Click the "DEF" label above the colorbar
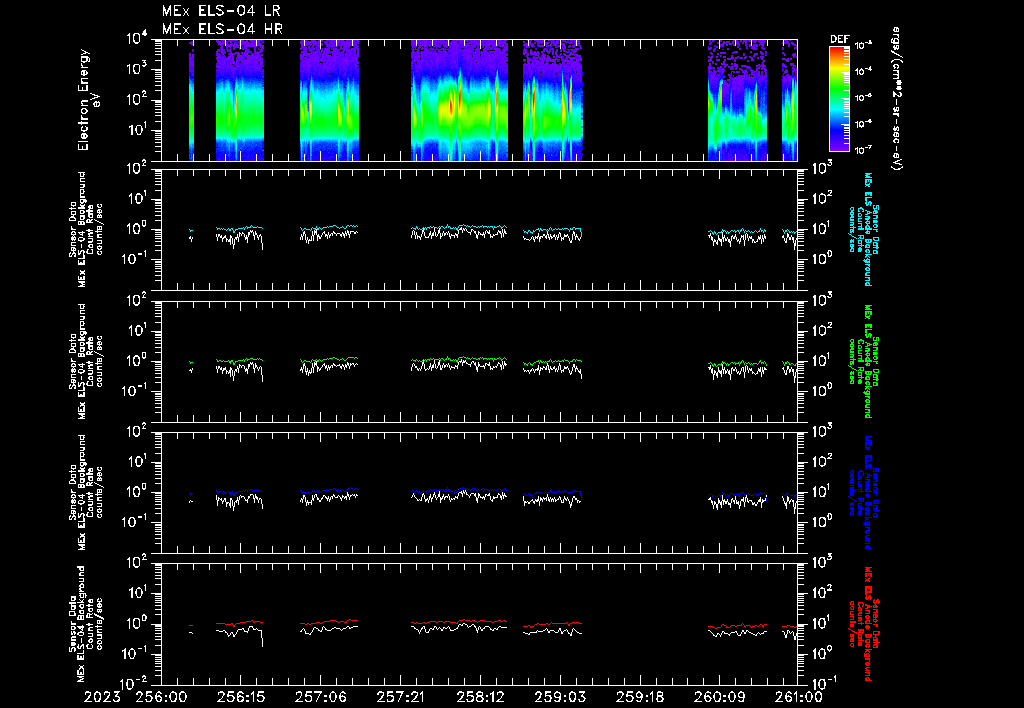The image size is (1024, 708). pyautogui.click(x=839, y=39)
